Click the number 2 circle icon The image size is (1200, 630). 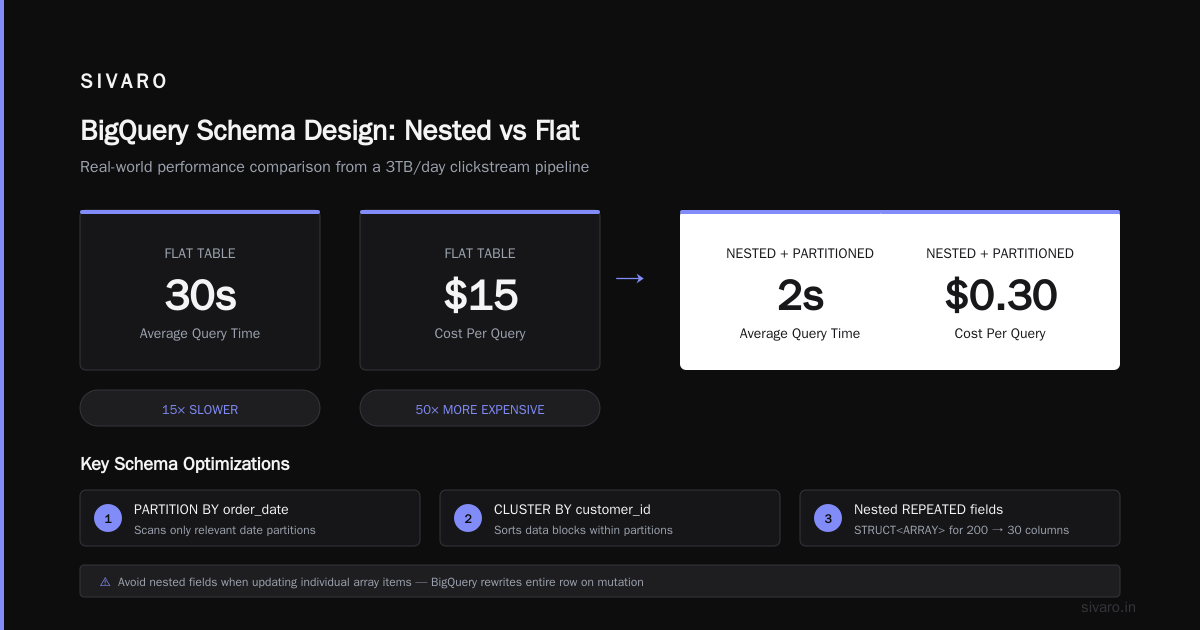click(468, 518)
